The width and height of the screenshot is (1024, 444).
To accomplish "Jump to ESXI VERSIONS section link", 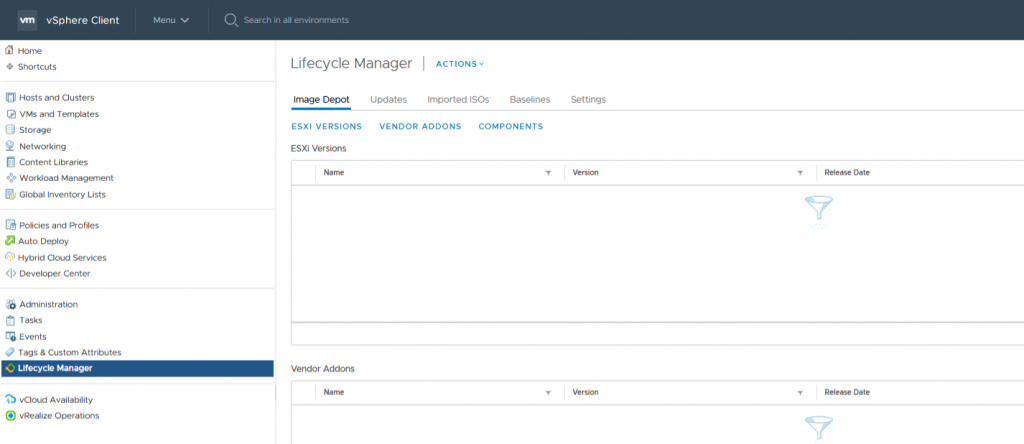I will click(x=327, y=127).
